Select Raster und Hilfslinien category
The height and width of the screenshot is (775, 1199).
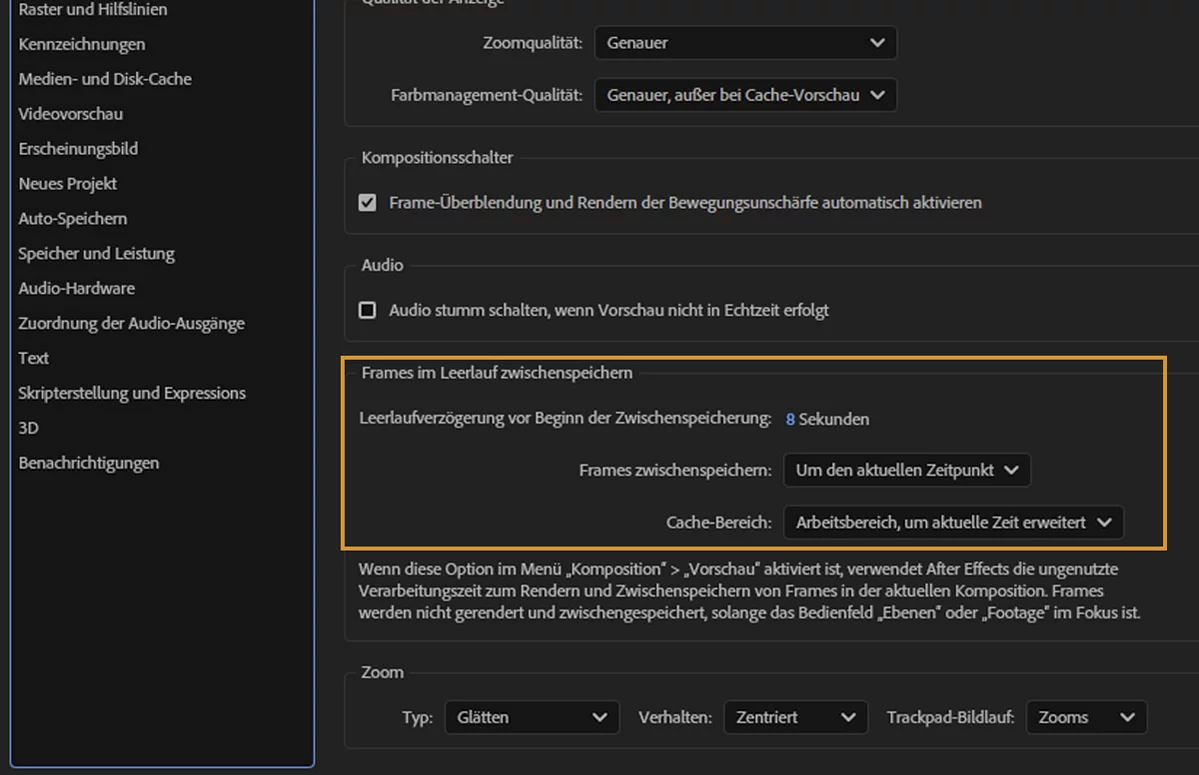(93, 10)
